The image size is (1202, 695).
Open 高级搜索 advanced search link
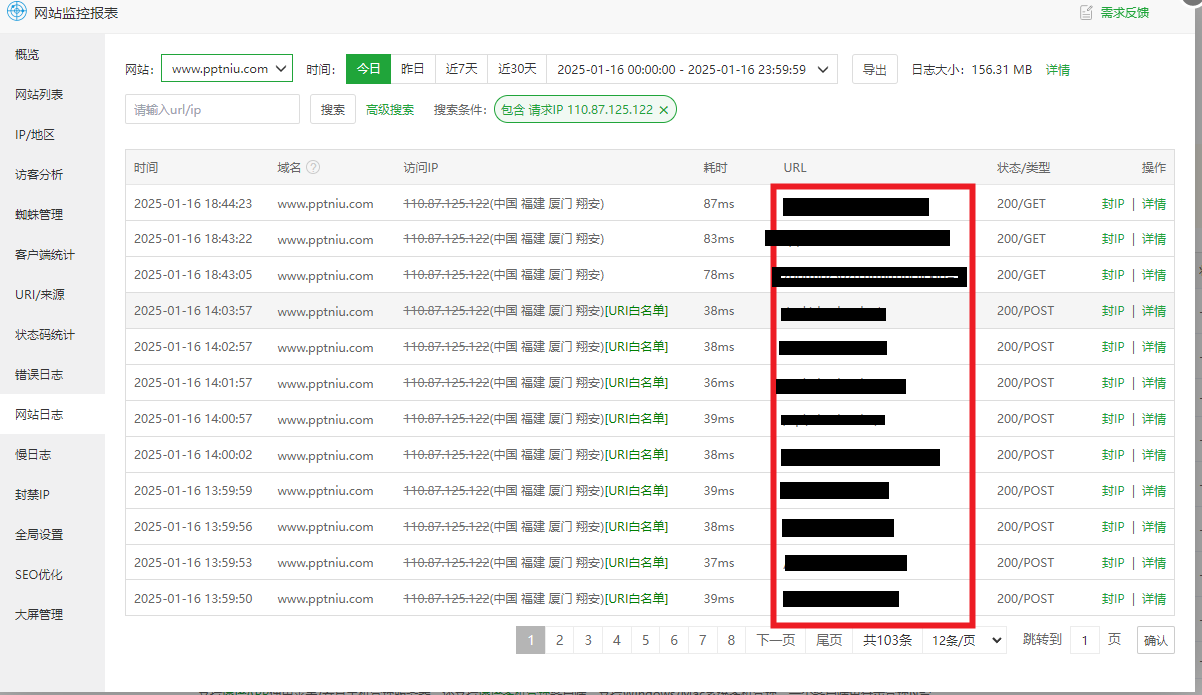(390, 110)
